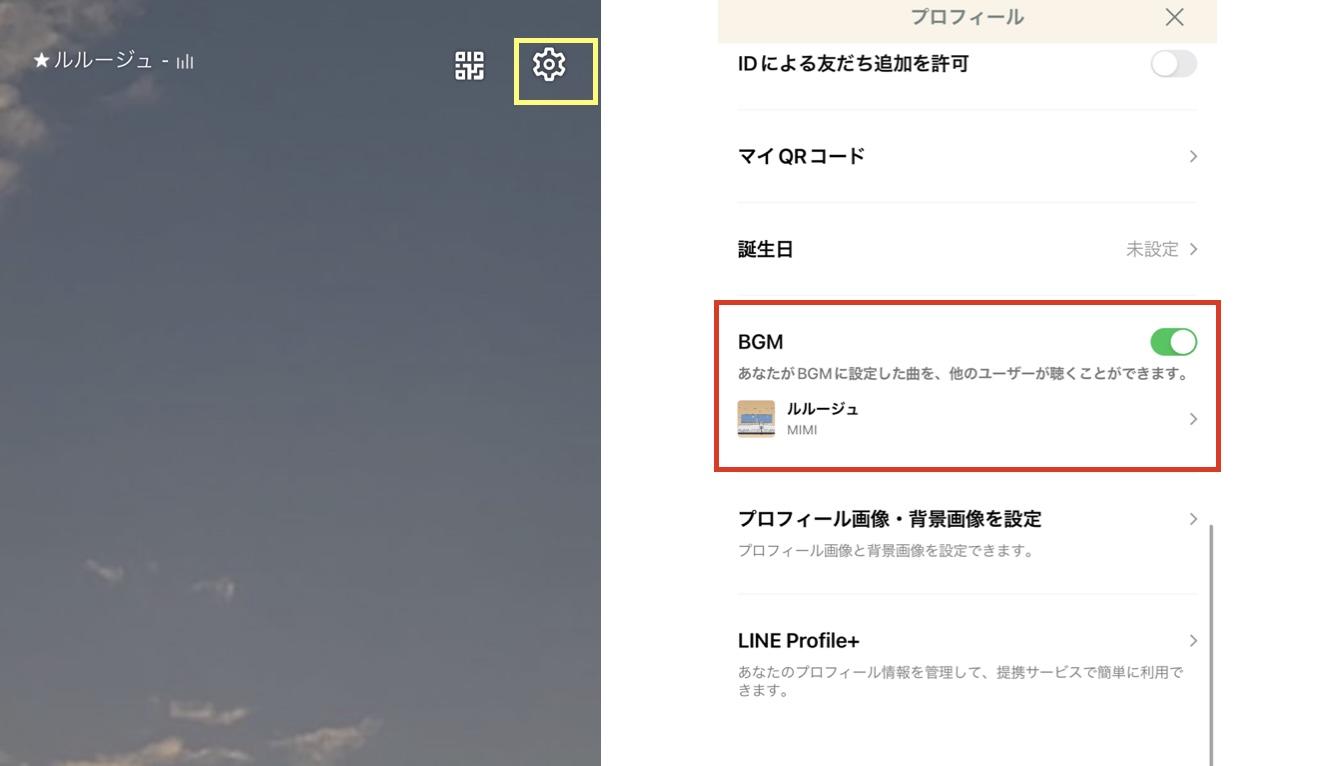Viewport: 1336px width, 766px height.
Task: Expand the LINE Profile+ chevron
Action: [1193, 641]
